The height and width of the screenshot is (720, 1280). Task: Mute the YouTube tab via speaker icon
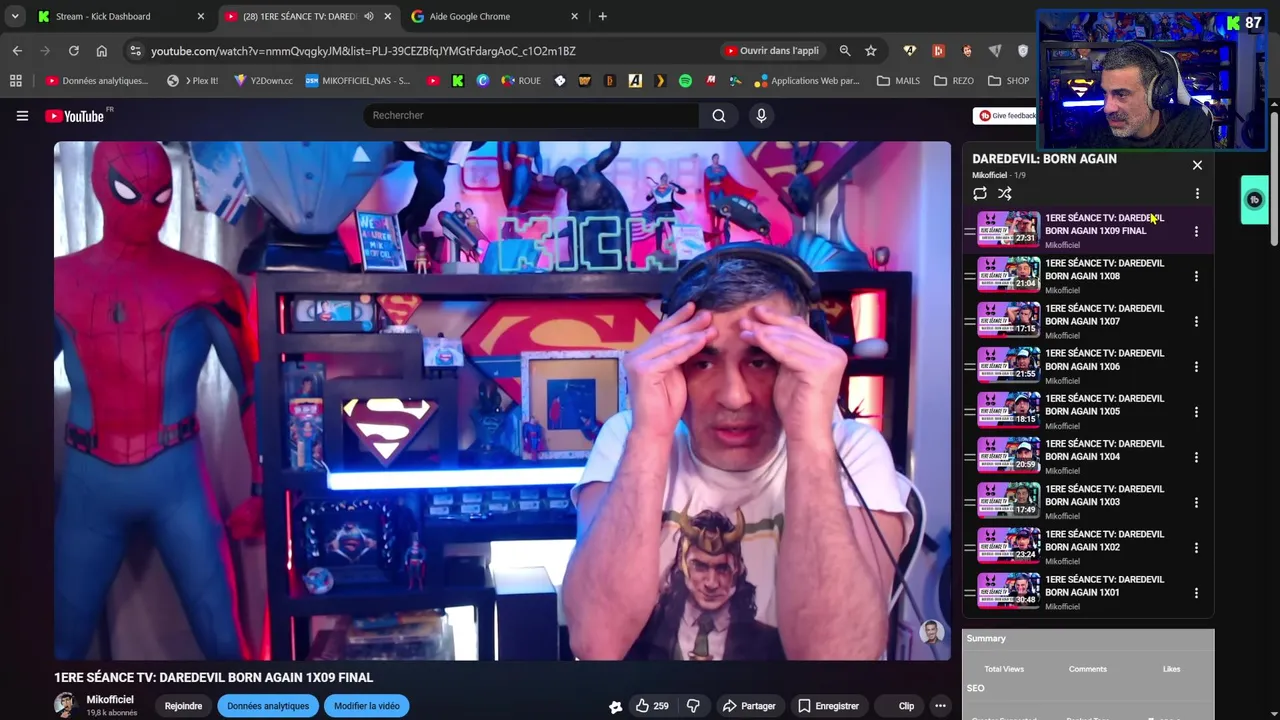pyautogui.click(x=368, y=17)
